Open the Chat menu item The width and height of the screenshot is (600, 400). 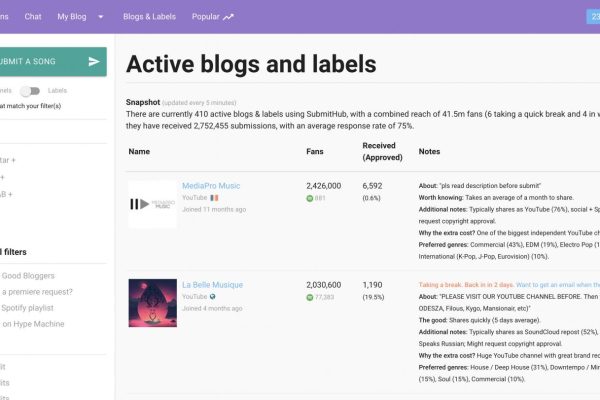pyautogui.click(x=33, y=16)
